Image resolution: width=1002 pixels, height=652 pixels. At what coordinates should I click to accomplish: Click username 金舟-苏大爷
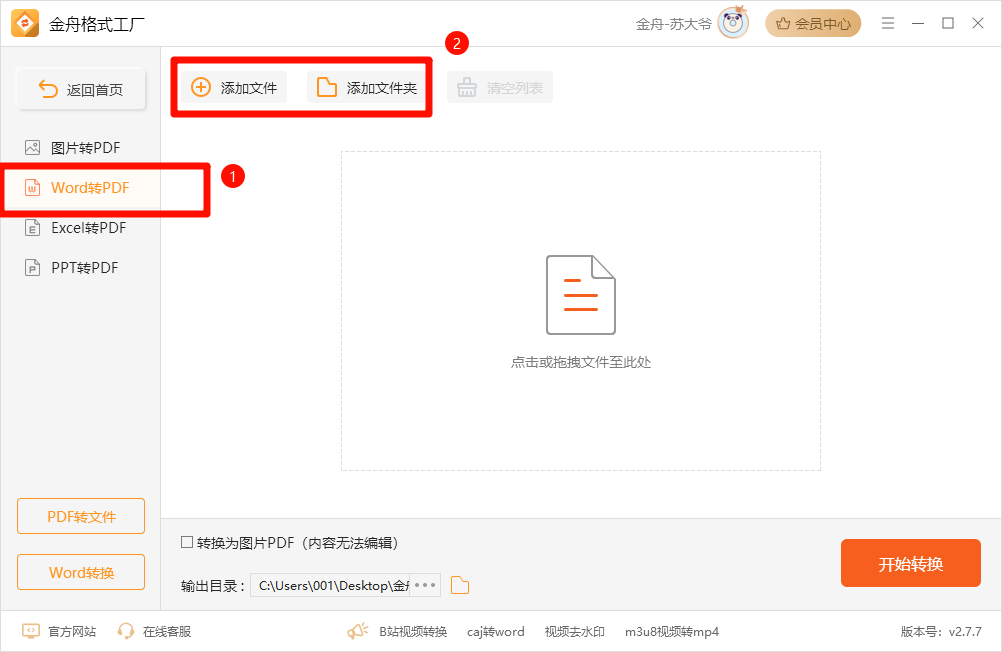coord(674,24)
